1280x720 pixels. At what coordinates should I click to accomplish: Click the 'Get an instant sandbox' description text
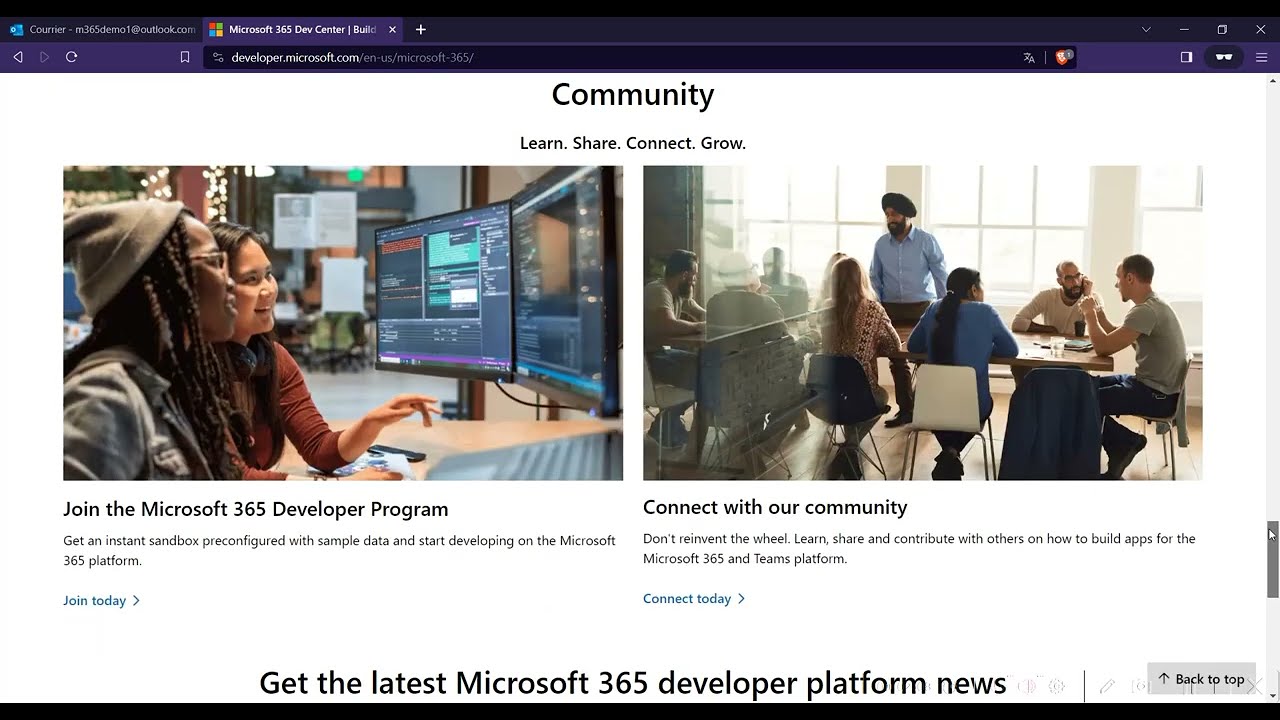[x=339, y=551]
